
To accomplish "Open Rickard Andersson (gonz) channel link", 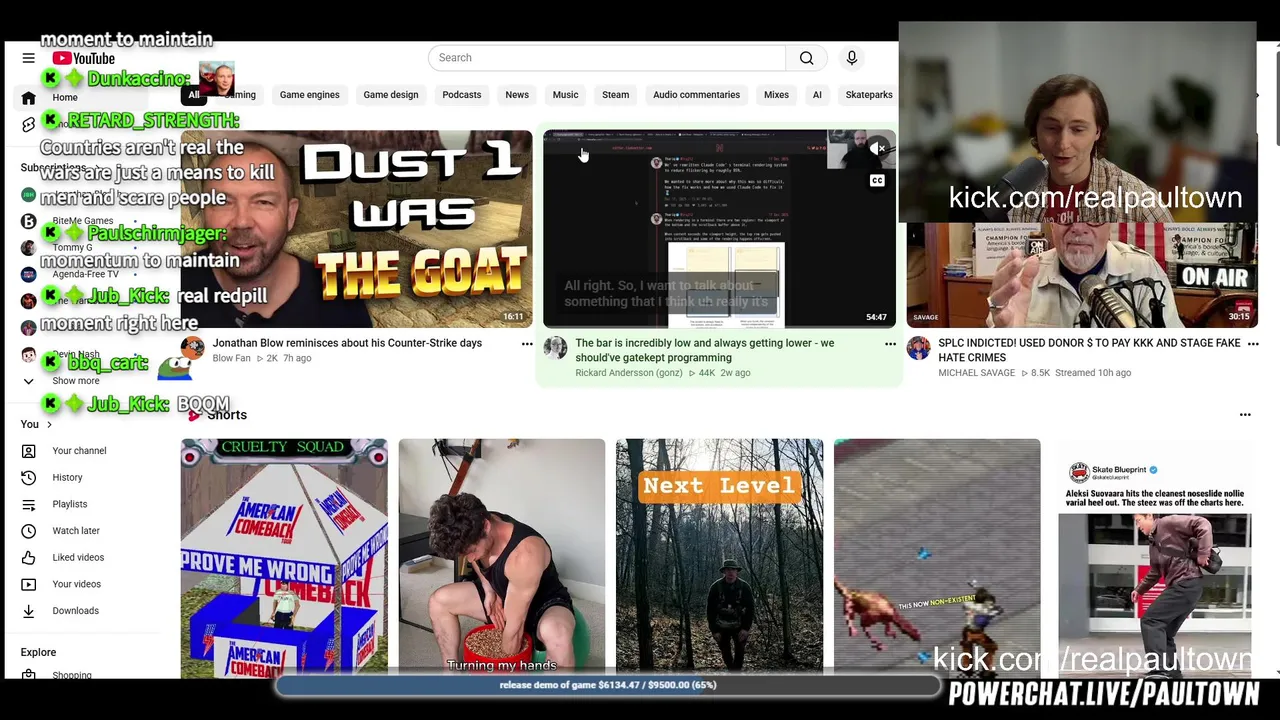I will tap(629, 373).
